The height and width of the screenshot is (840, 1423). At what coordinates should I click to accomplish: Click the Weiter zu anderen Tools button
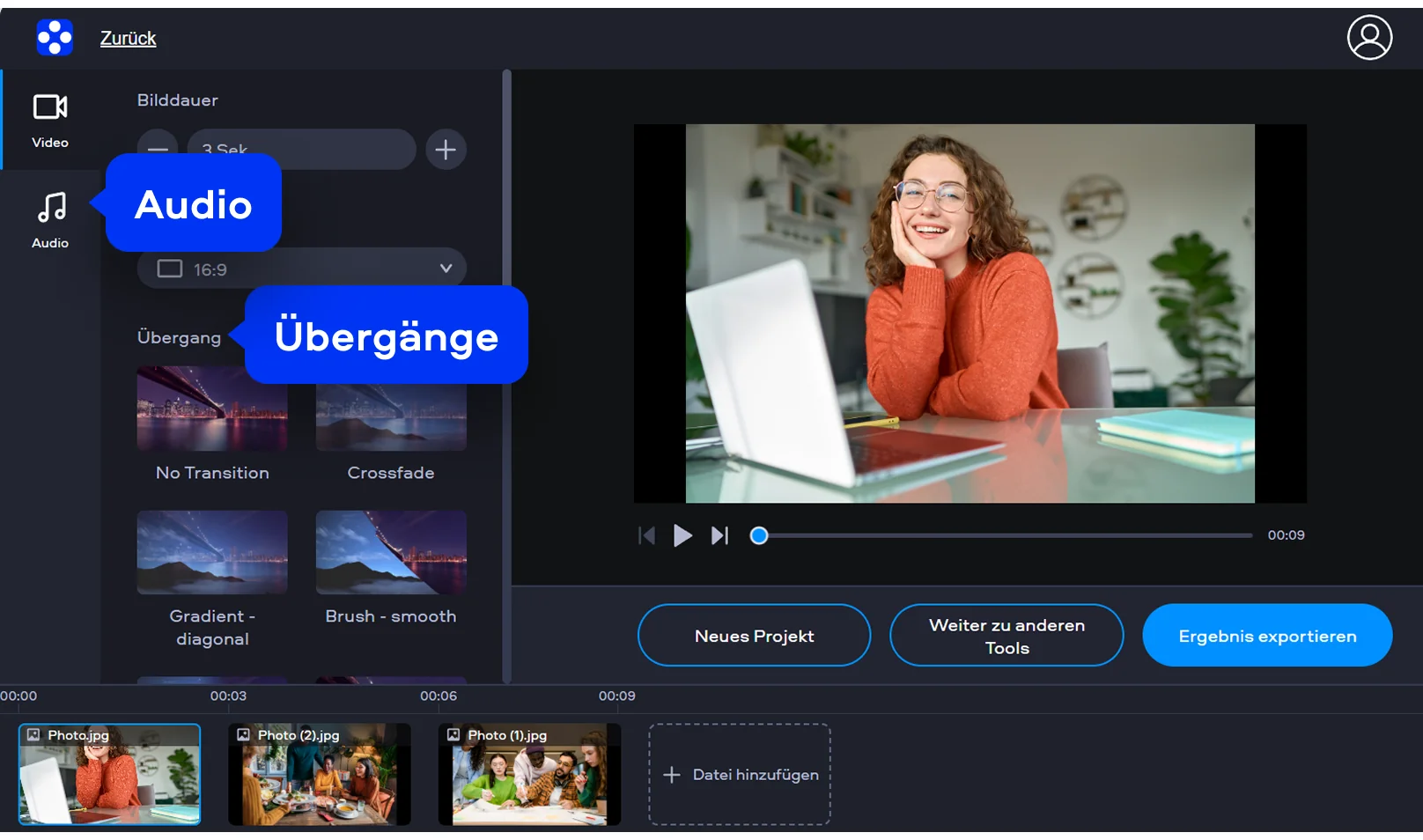tap(1006, 636)
